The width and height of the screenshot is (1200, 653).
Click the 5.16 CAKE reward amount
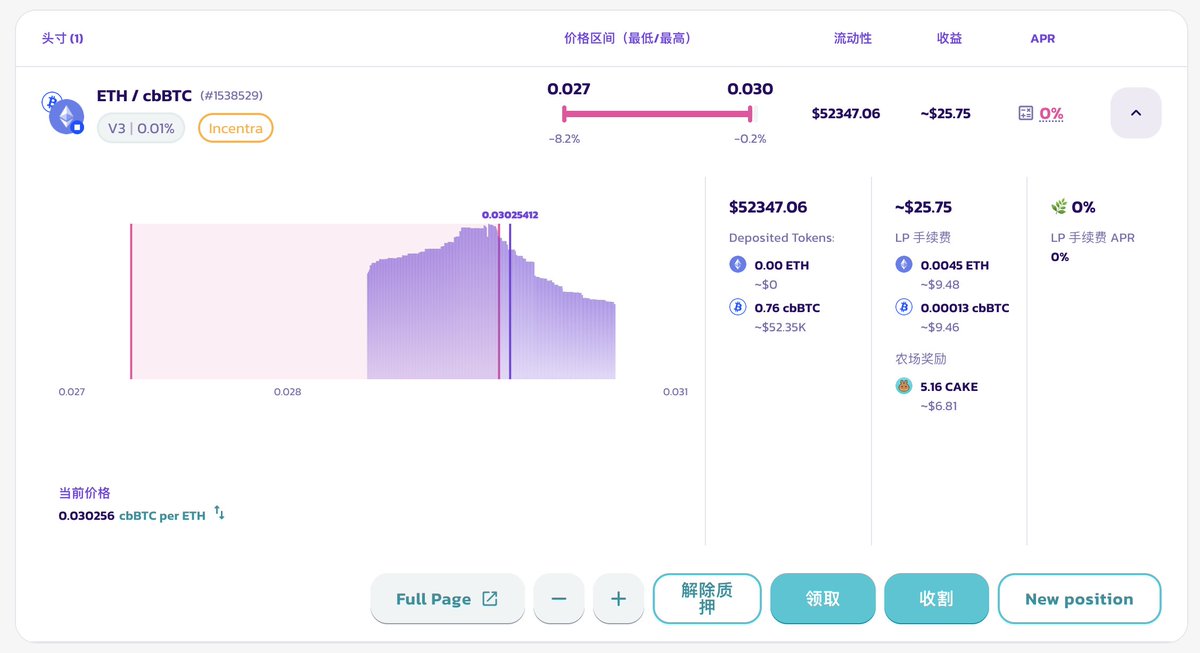coord(949,386)
